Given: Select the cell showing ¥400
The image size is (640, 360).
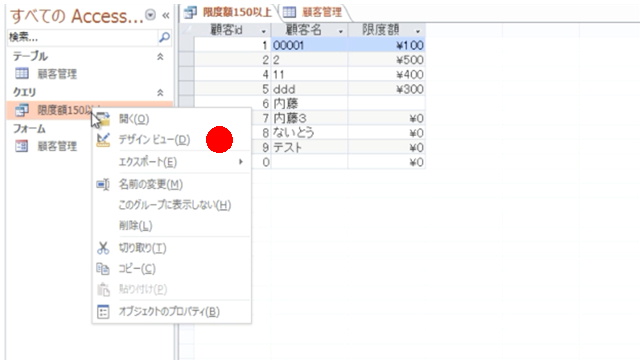Looking at the screenshot, I should 387,75.
